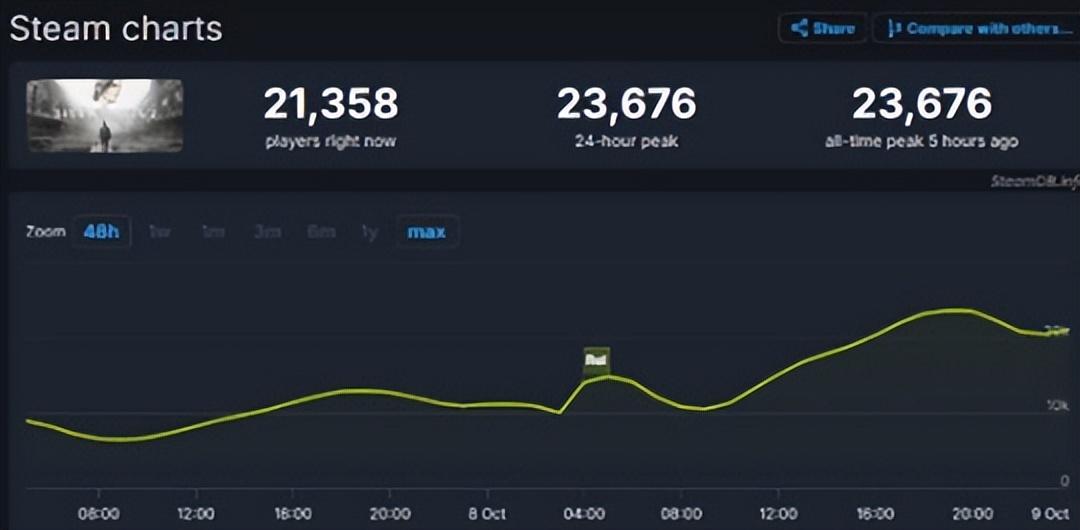
Task: Select the 1m zoom range
Action: point(214,232)
